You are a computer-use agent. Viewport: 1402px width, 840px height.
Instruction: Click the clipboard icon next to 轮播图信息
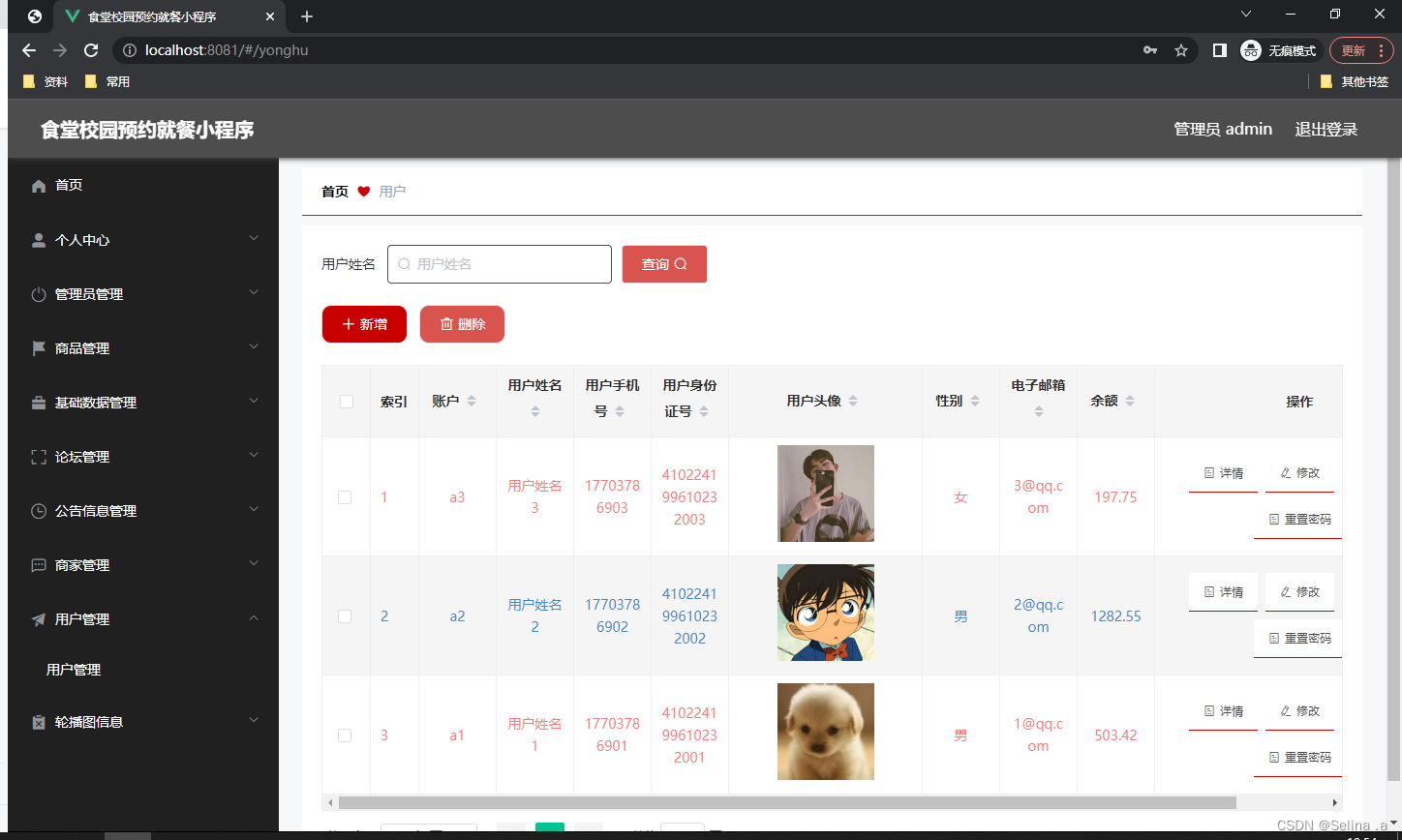[x=39, y=722]
